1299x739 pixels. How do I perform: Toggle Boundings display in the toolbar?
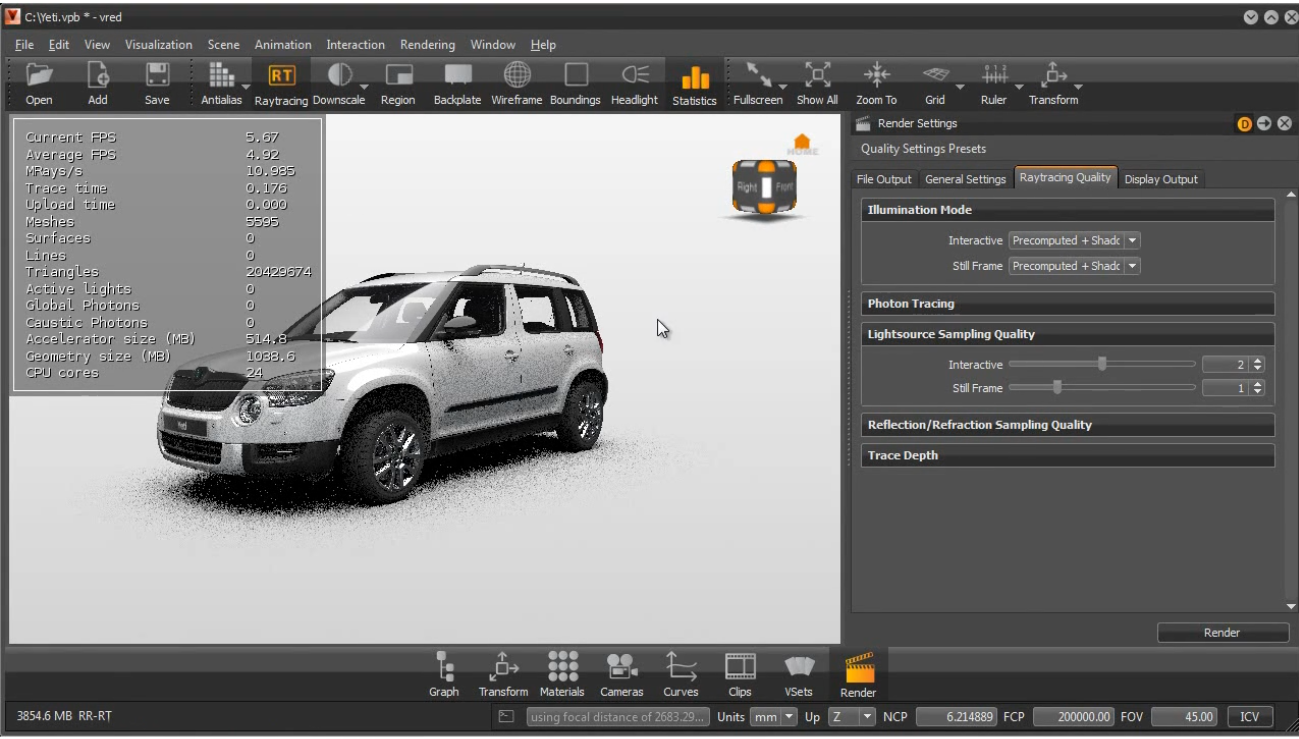coord(575,83)
